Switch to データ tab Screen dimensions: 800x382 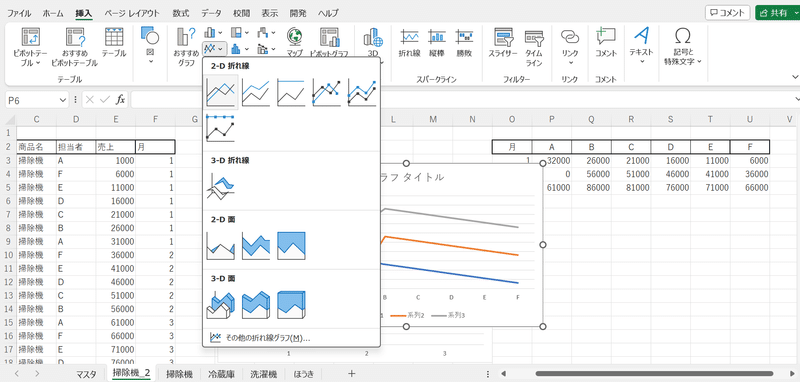tap(211, 13)
